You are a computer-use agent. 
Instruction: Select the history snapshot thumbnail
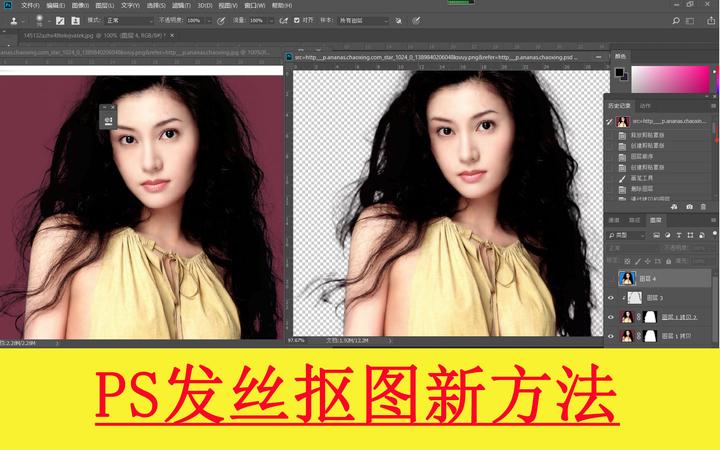tap(623, 122)
